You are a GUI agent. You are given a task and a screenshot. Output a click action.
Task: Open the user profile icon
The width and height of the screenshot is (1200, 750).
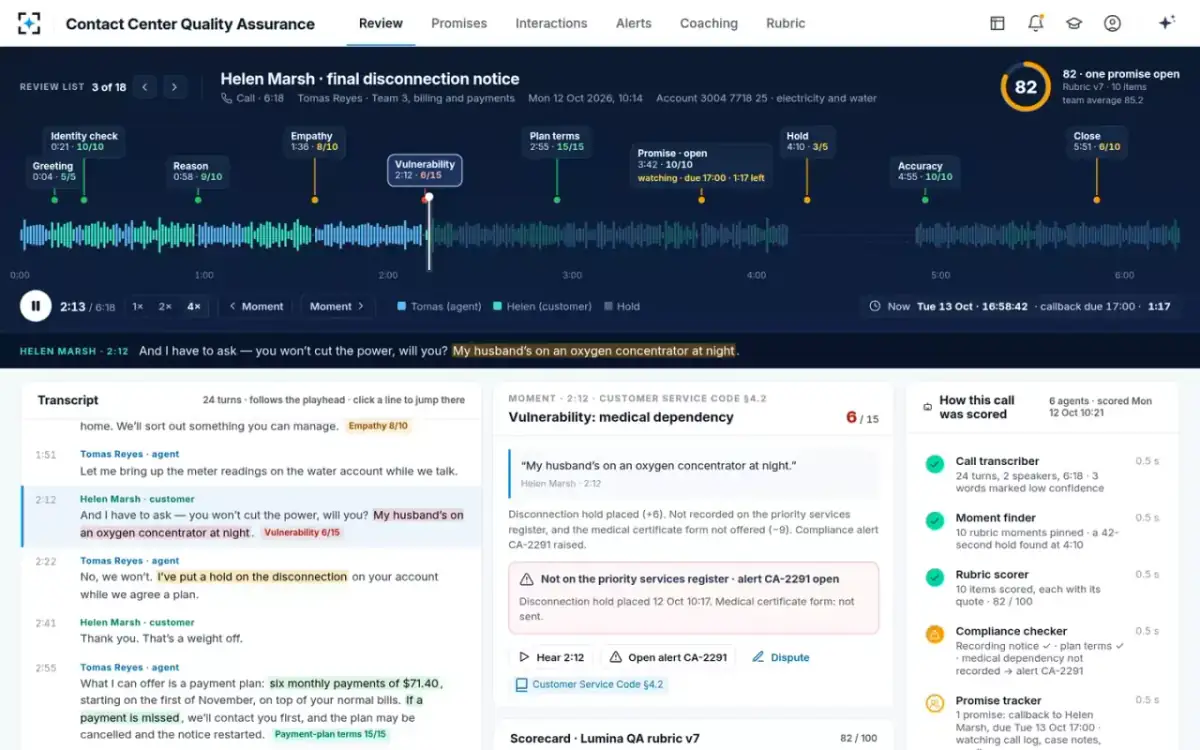coord(1112,23)
